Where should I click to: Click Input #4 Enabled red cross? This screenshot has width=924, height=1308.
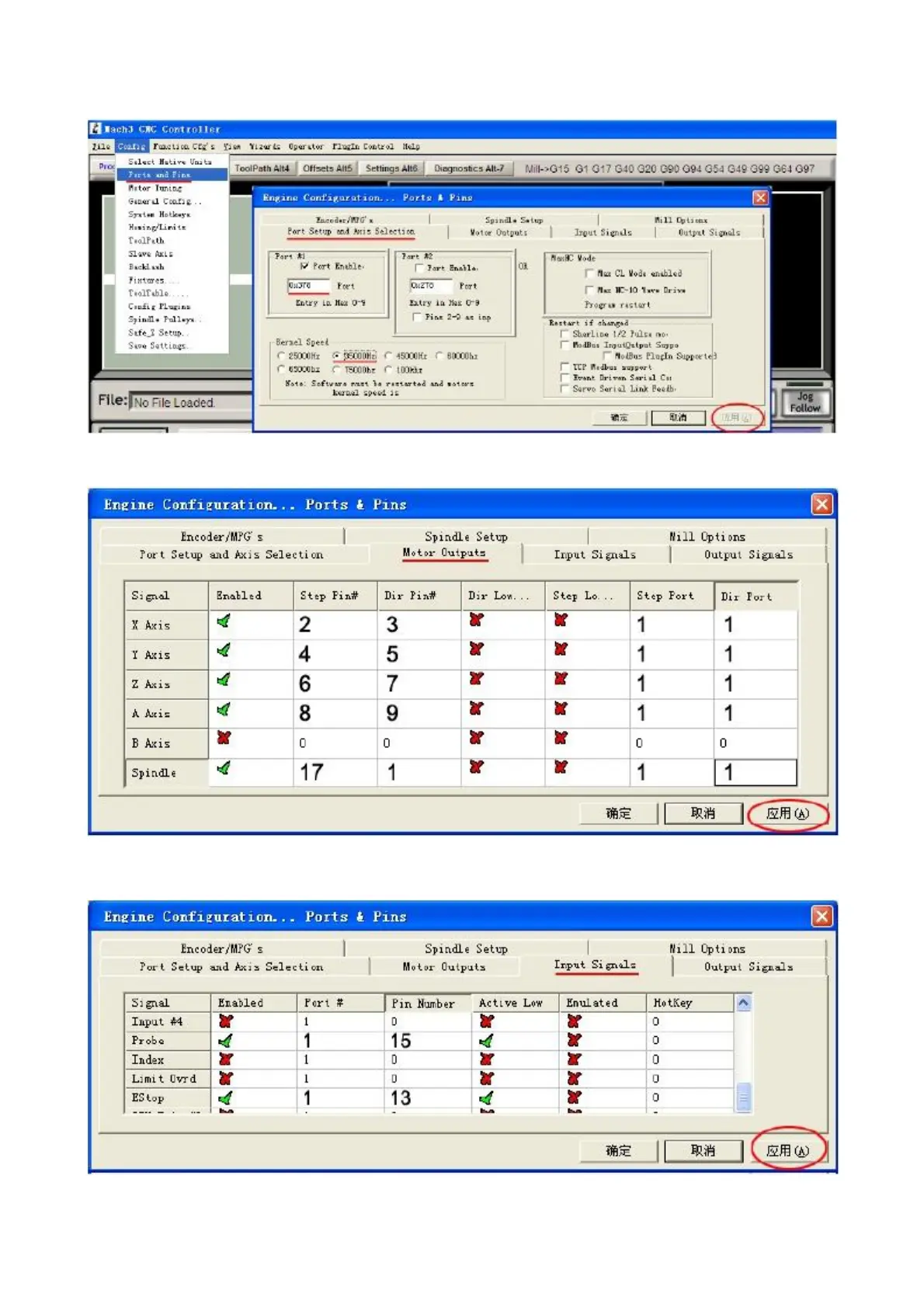pyautogui.click(x=226, y=1022)
